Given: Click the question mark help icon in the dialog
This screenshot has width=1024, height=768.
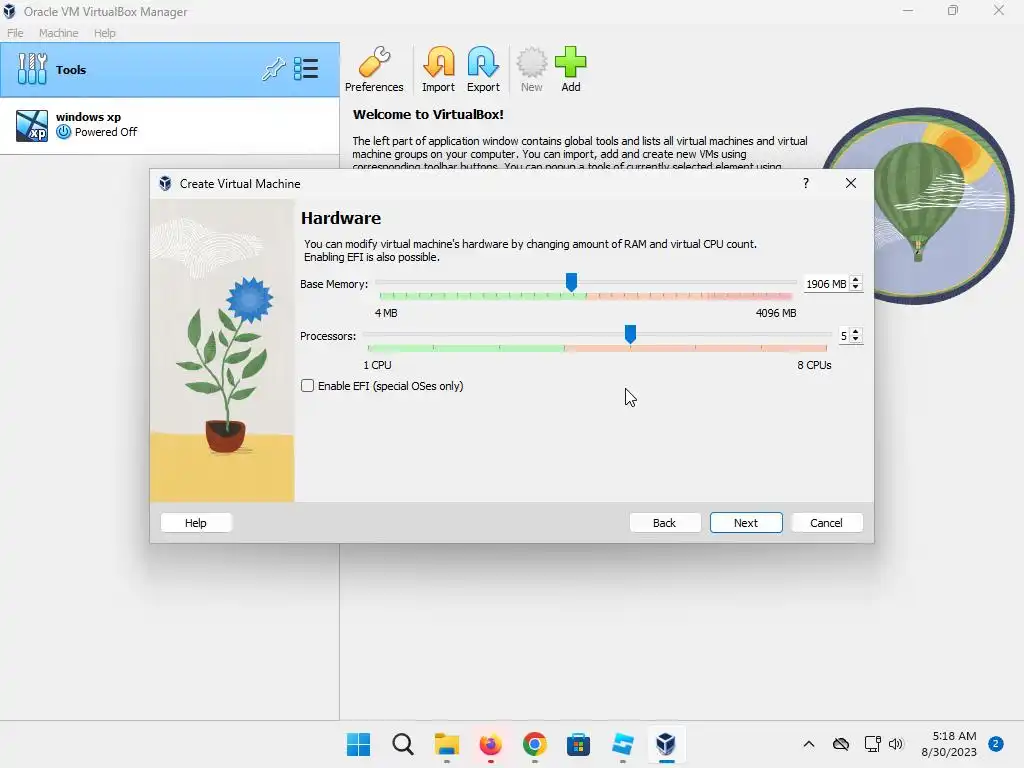Looking at the screenshot, I should tap(806, 184).
